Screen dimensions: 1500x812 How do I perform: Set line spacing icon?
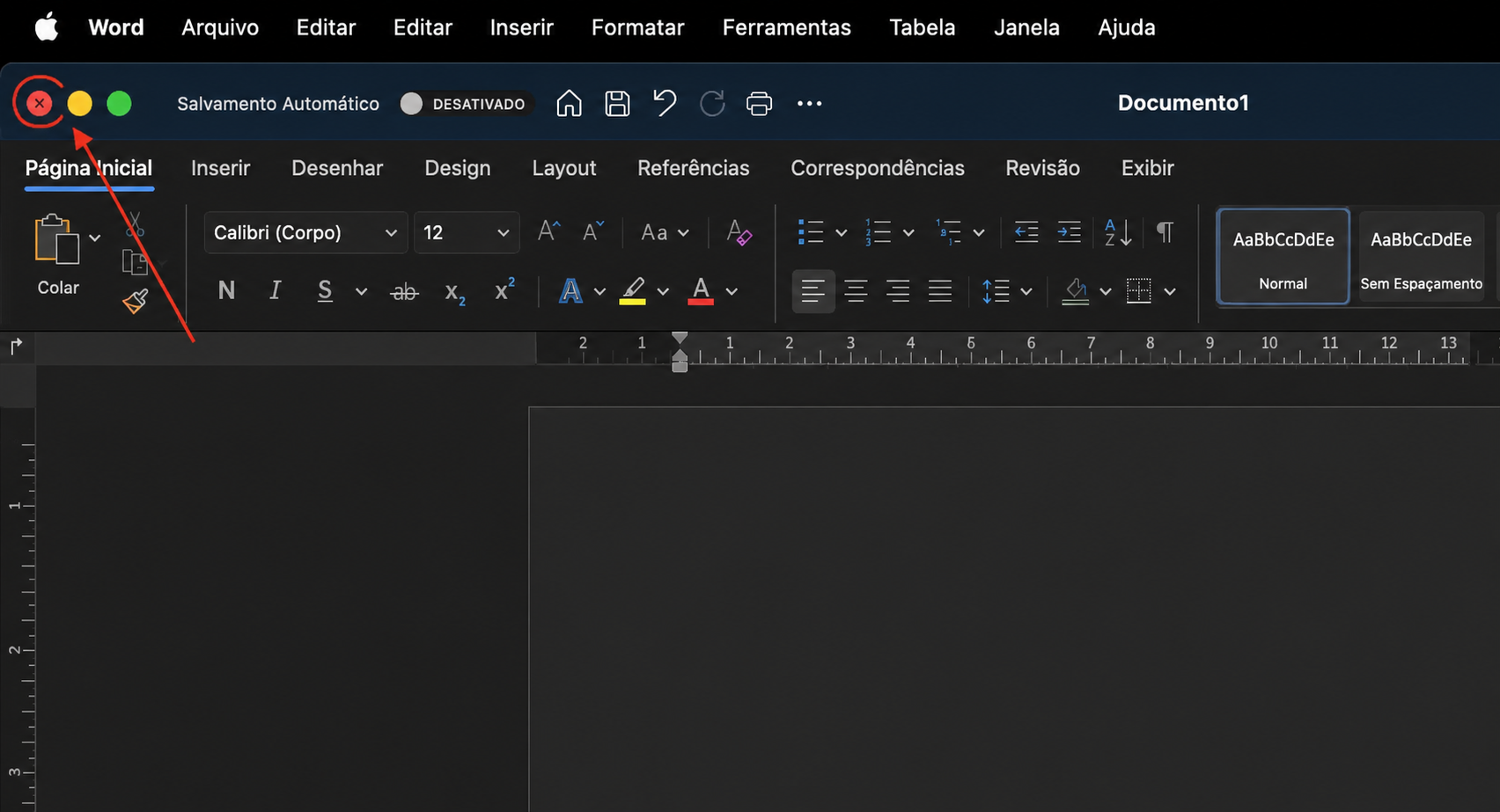(x=996, y=291)
